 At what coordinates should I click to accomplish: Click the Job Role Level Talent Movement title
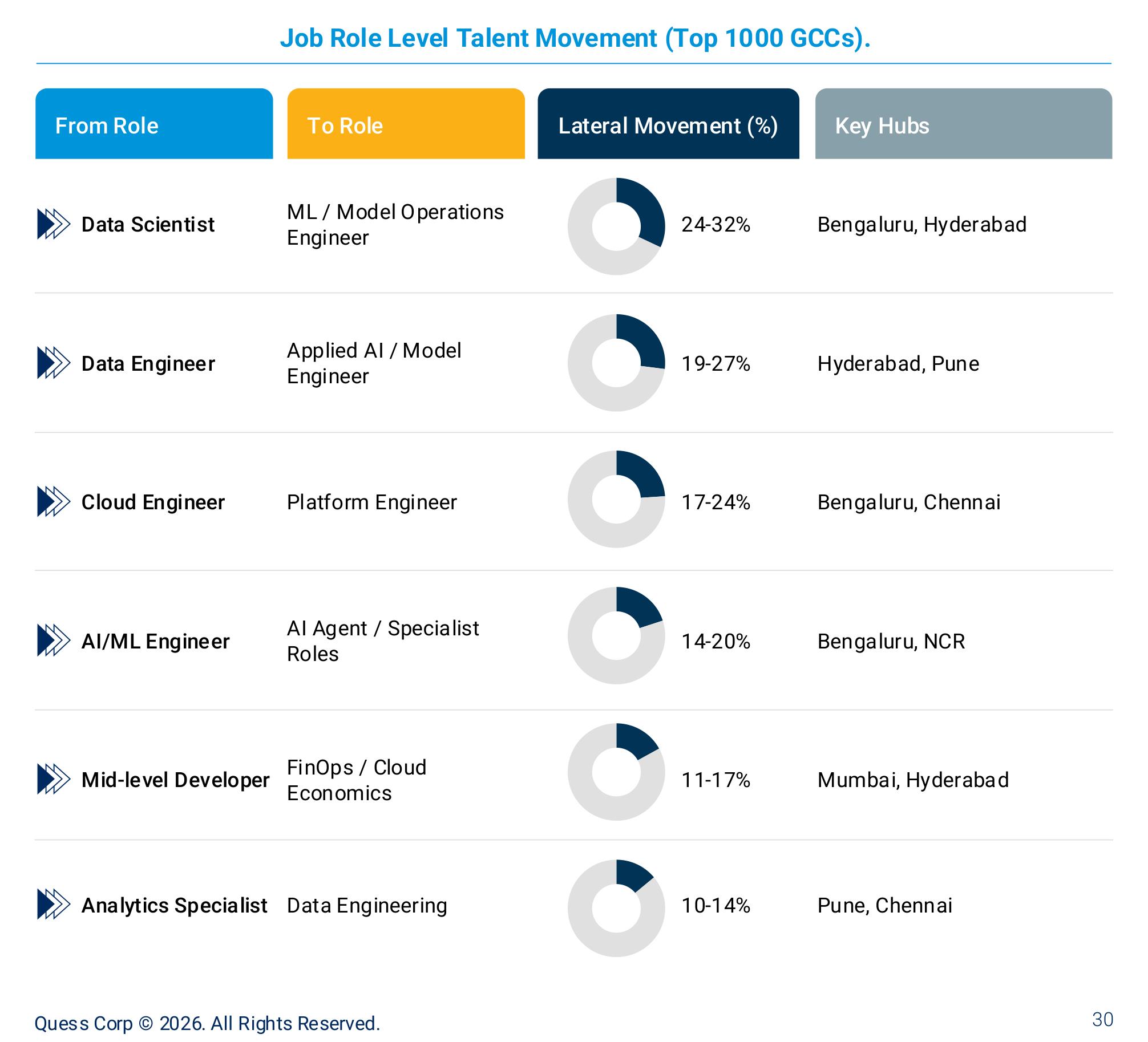tap(575, 38)
